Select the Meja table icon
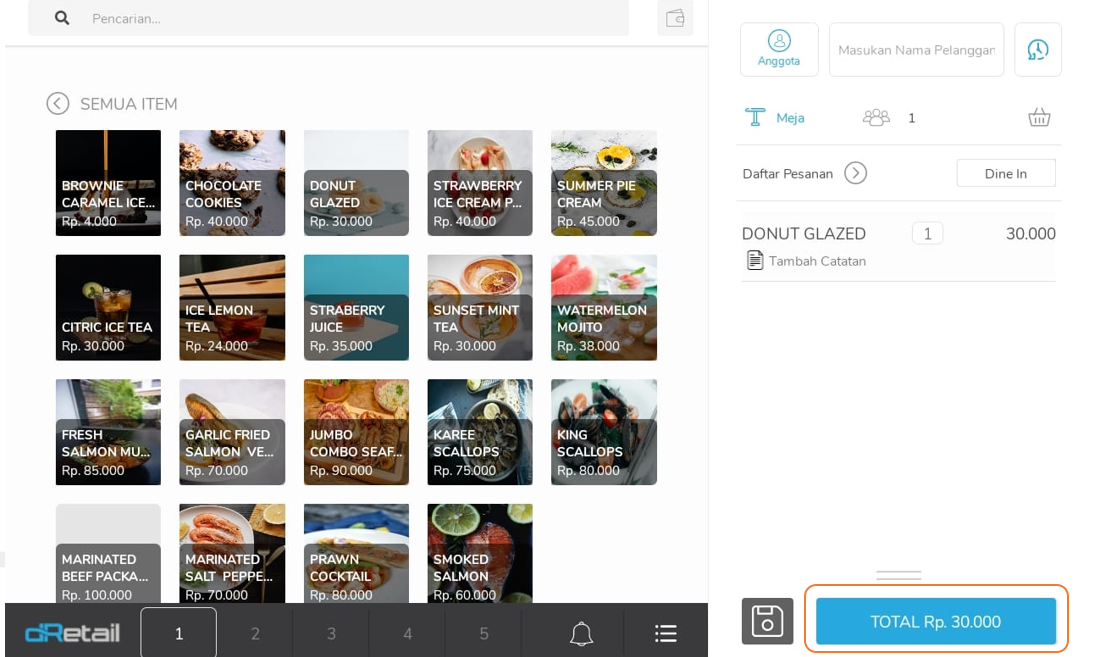Image resolution: width=1093 pixels, height=657 pixels. tap(756, 118)
